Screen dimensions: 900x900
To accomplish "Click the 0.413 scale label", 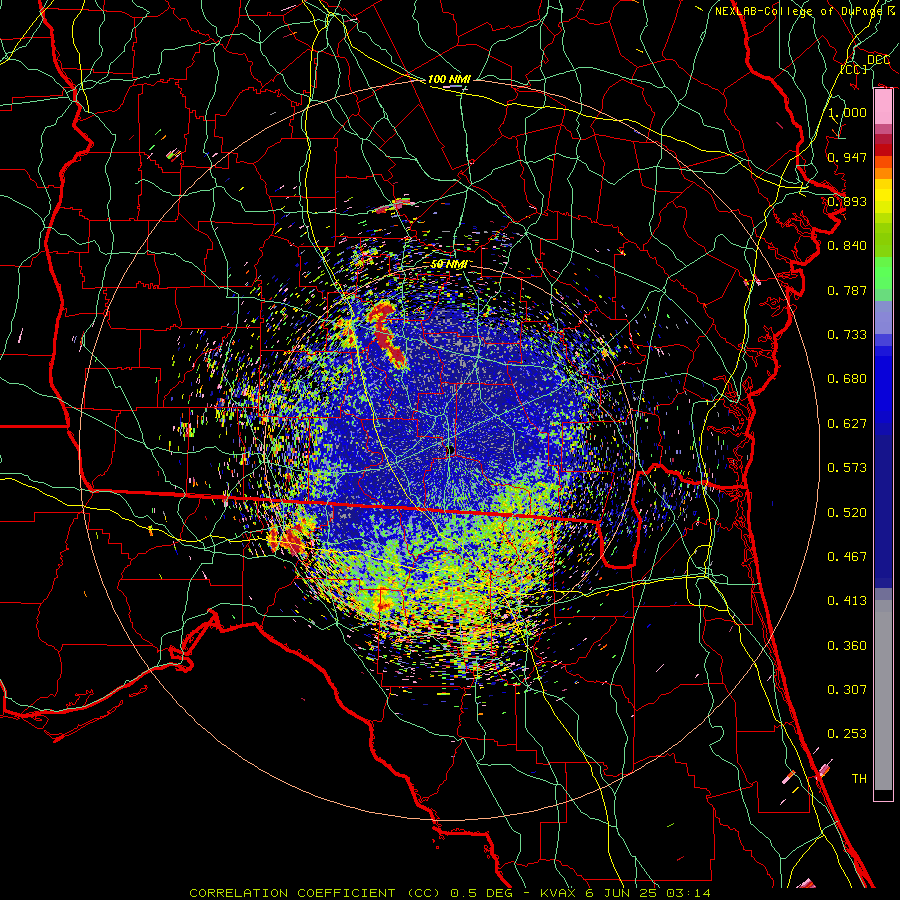I will click(x=847, y=601).
